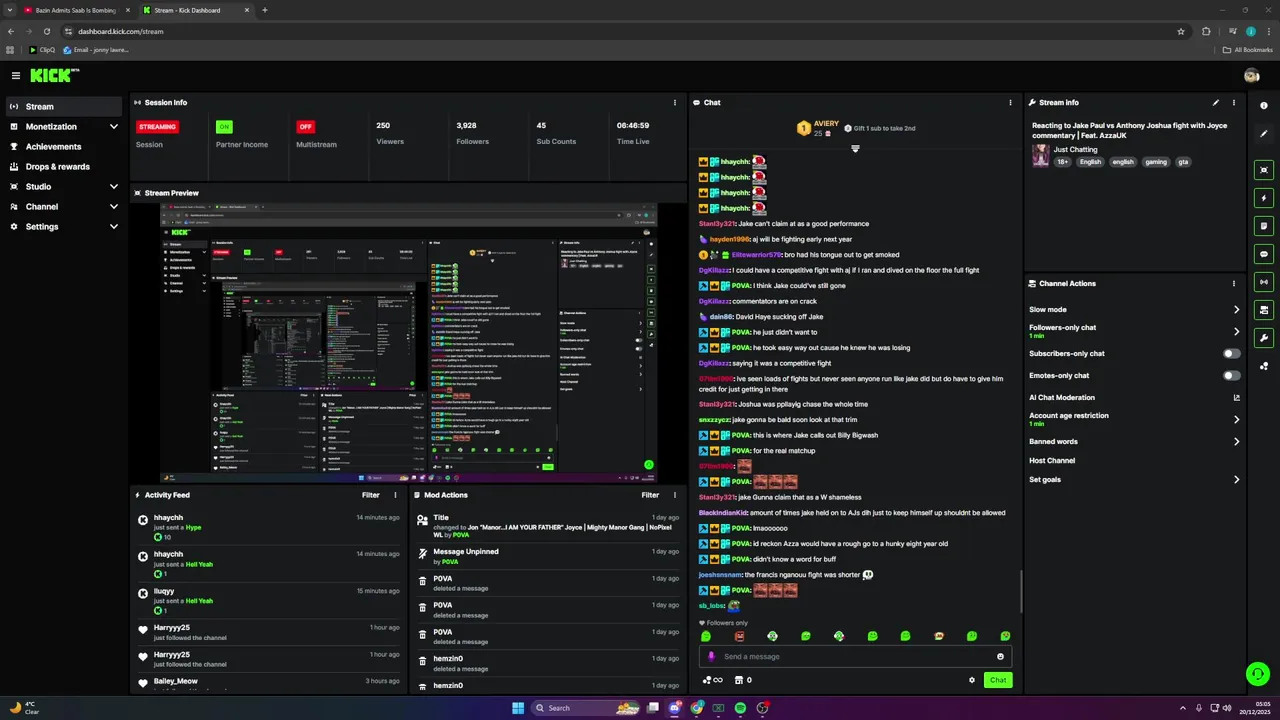Open Drops & rewards in left sidebar
The width and height of the screenshot is (1280, 720).
tap(64, 167)
